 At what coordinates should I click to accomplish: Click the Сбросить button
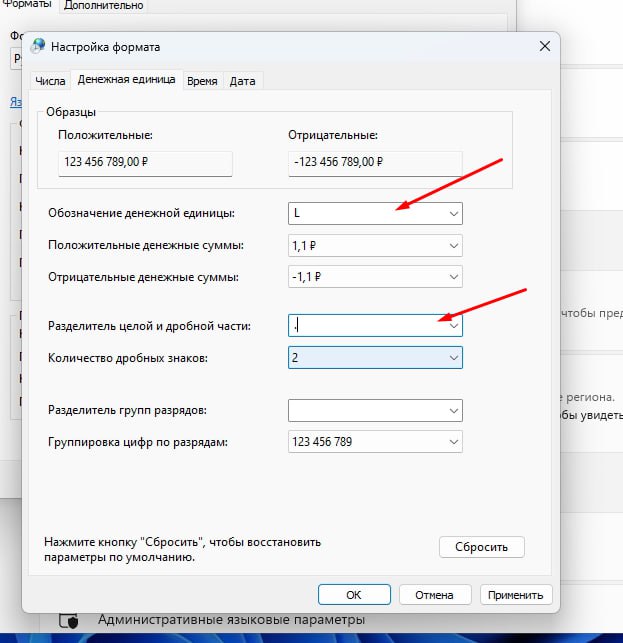pyautogui.click(x=482, y=547)
